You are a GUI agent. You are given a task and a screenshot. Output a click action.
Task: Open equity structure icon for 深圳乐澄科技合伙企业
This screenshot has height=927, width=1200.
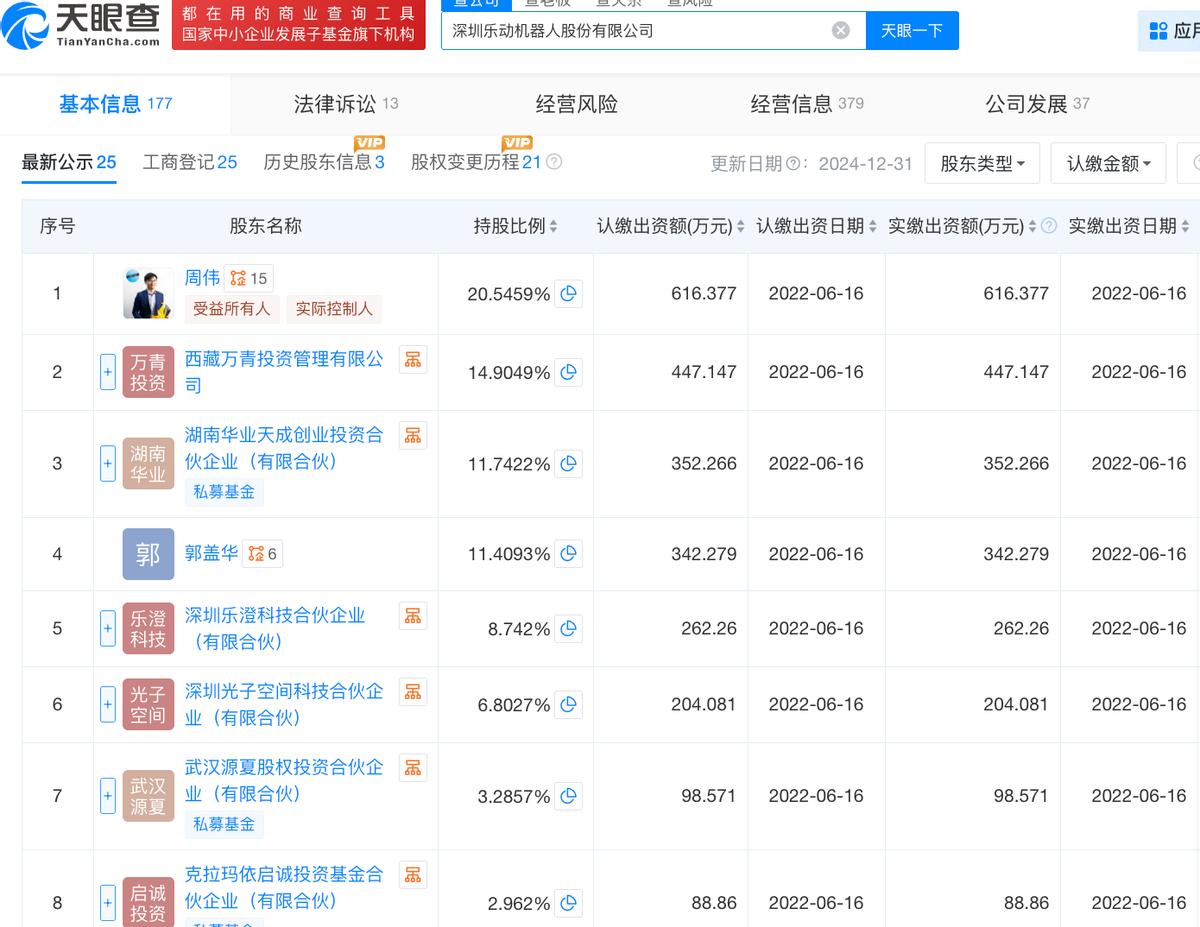[x=413, y=616]
